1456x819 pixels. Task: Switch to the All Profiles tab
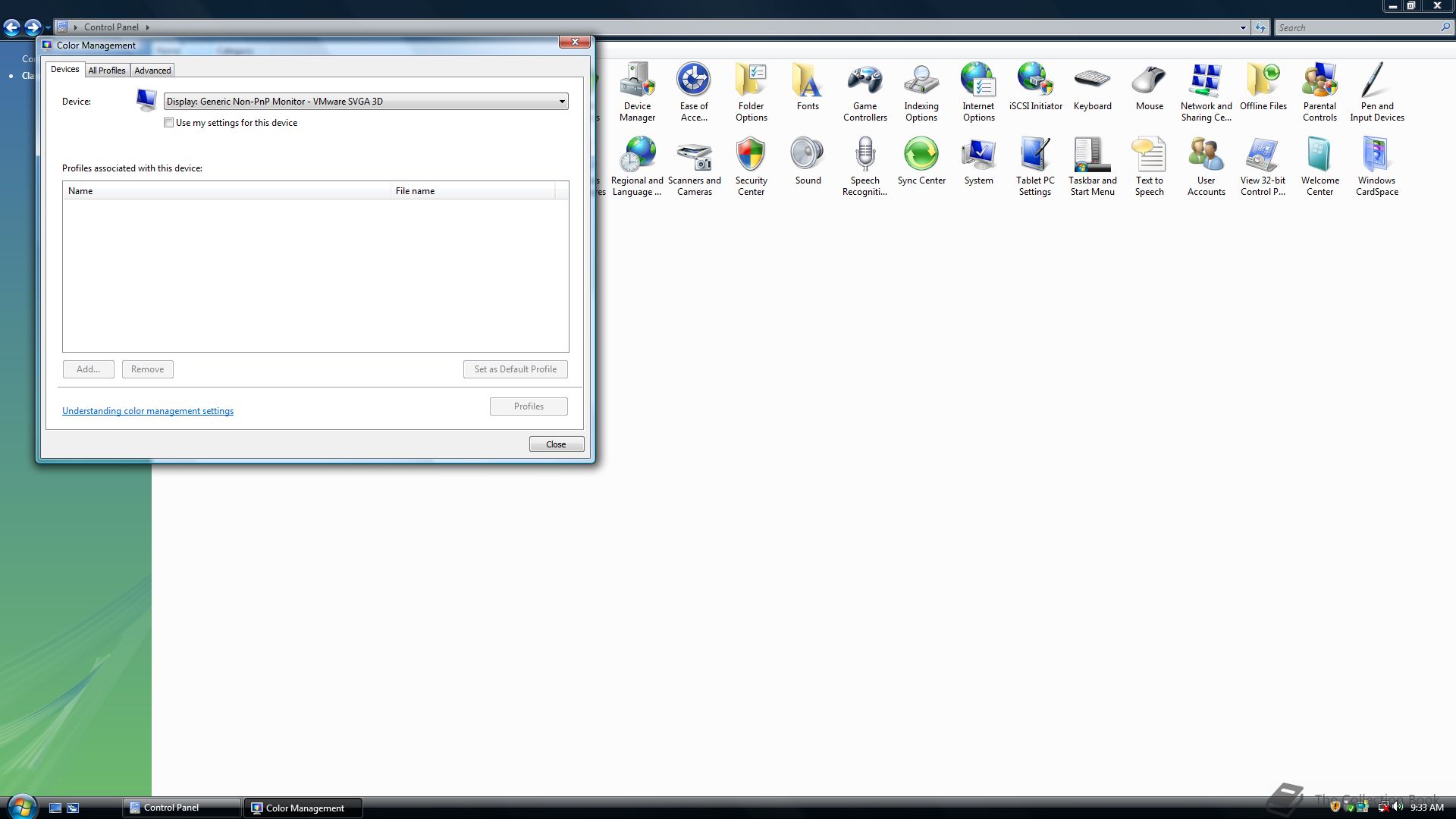(107, 71)
